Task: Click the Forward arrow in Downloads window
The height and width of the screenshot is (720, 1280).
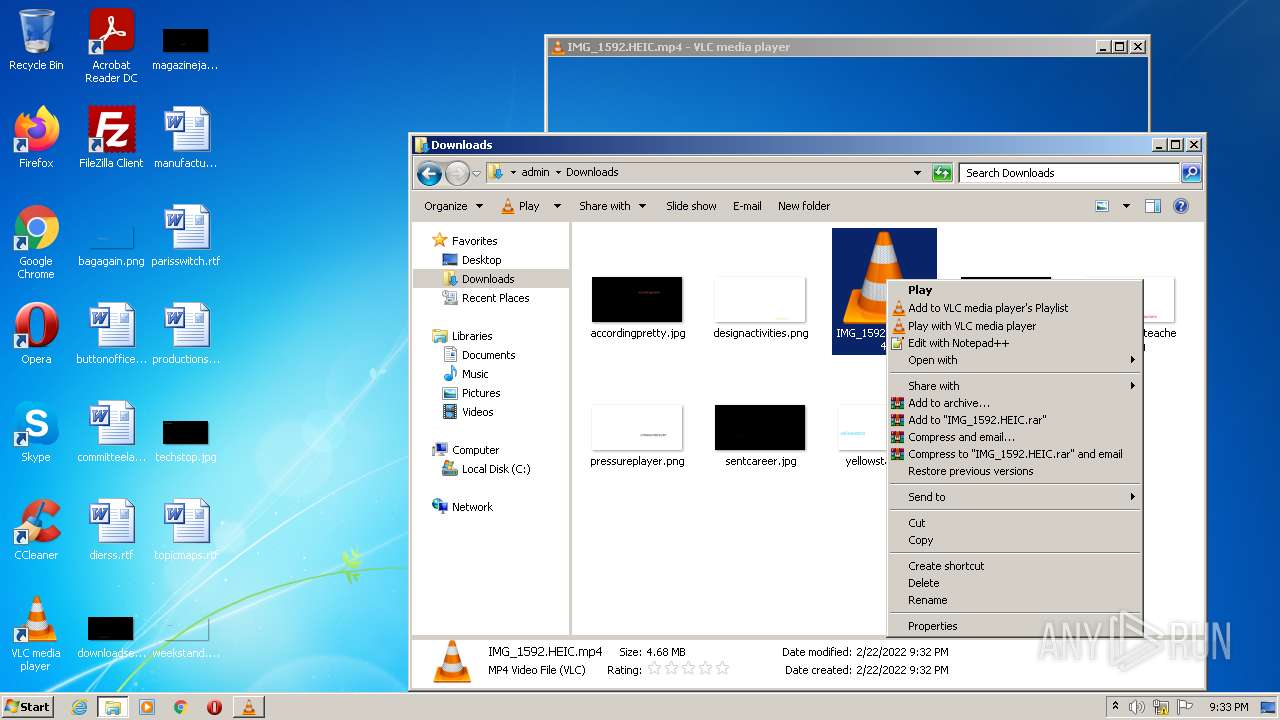Action: pyautogui.click(x=457, y=173)
